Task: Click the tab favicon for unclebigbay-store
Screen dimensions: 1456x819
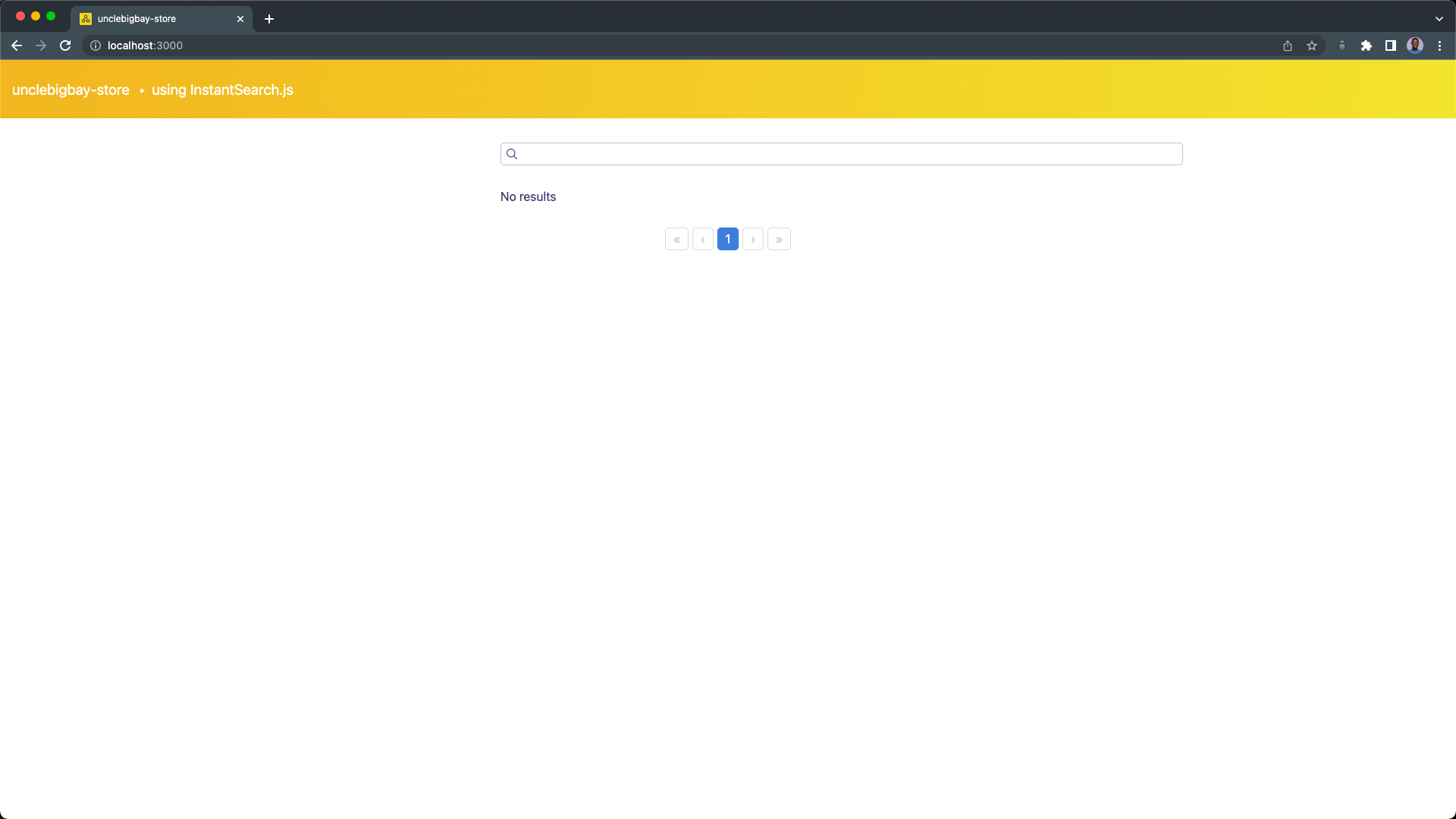Action: point(86,19)
